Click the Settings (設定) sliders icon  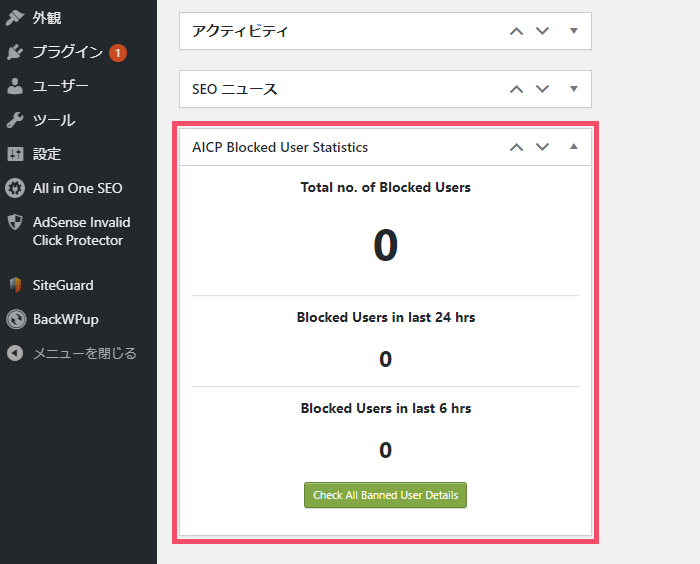15,154
